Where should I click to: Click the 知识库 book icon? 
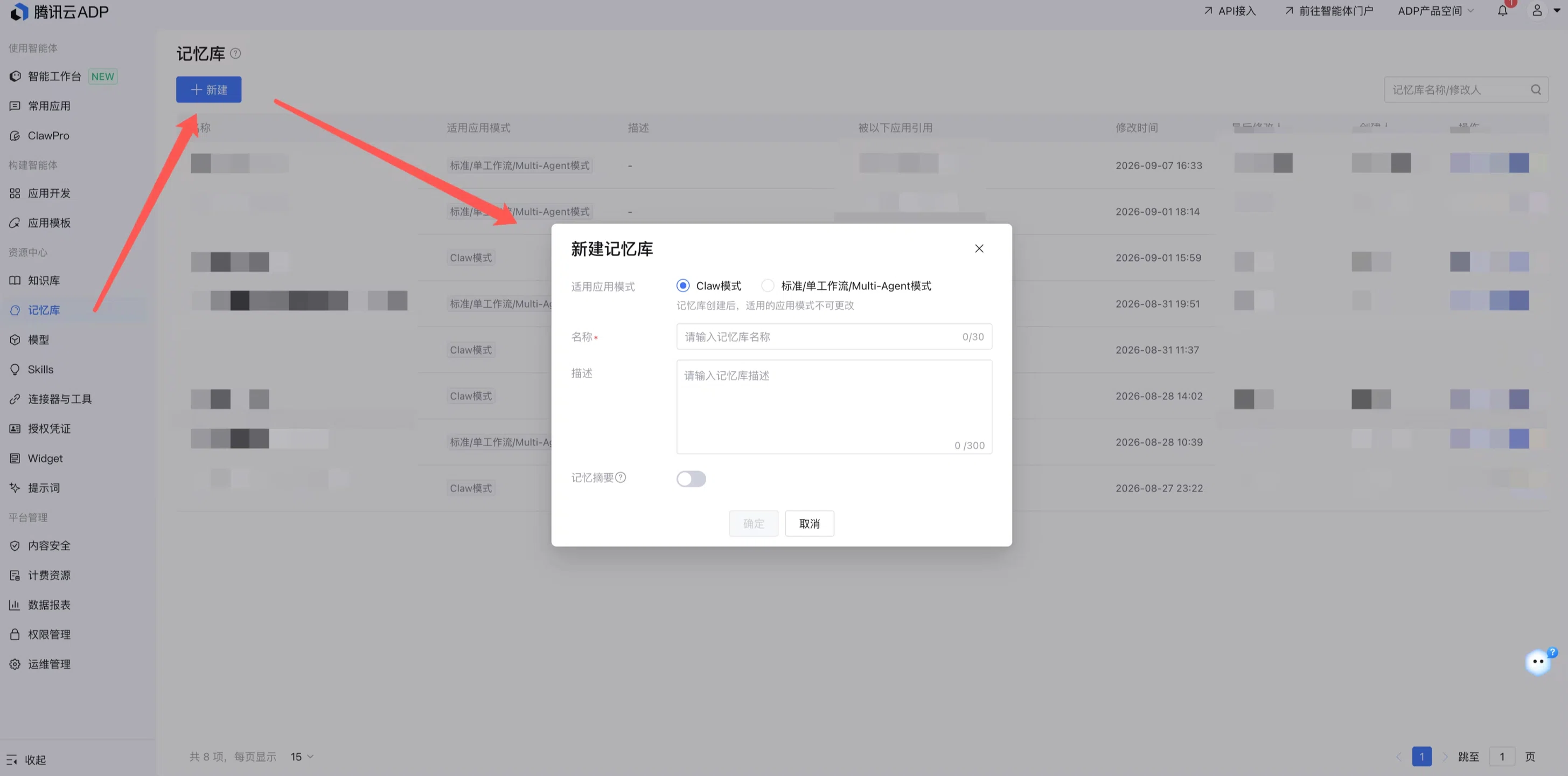(x=15, y=280)
